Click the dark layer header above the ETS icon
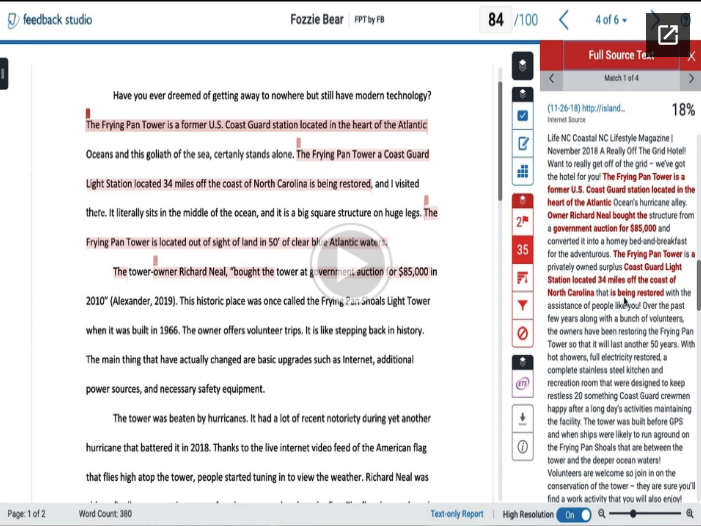 [522, 362]
